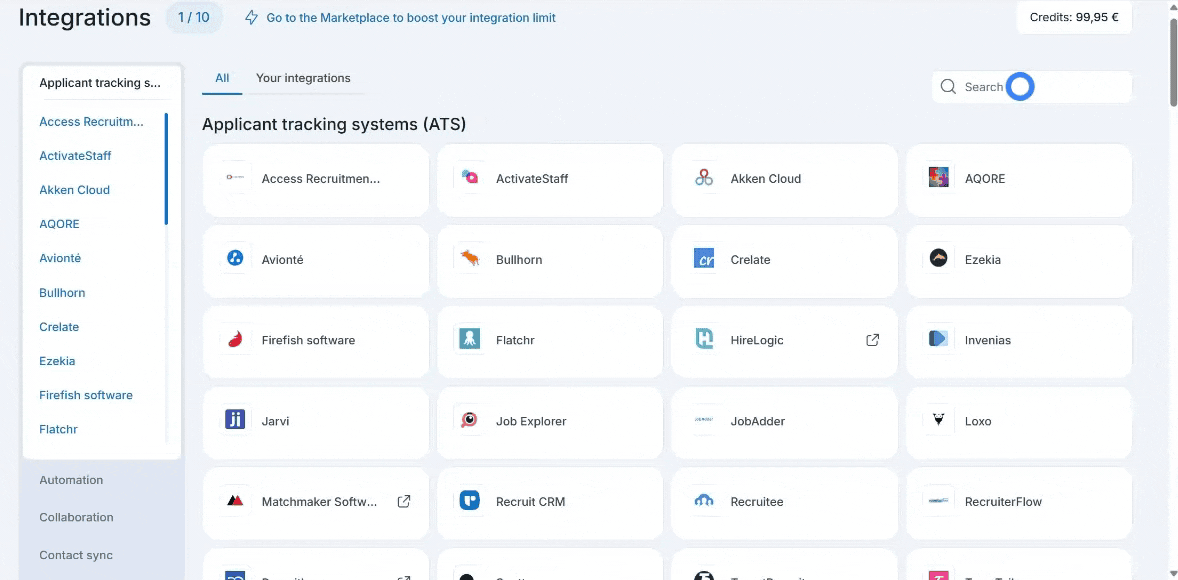1178x580 pixels.
Task: Click the 'Jarvi' card name text
Action: [x=275, y=421]
